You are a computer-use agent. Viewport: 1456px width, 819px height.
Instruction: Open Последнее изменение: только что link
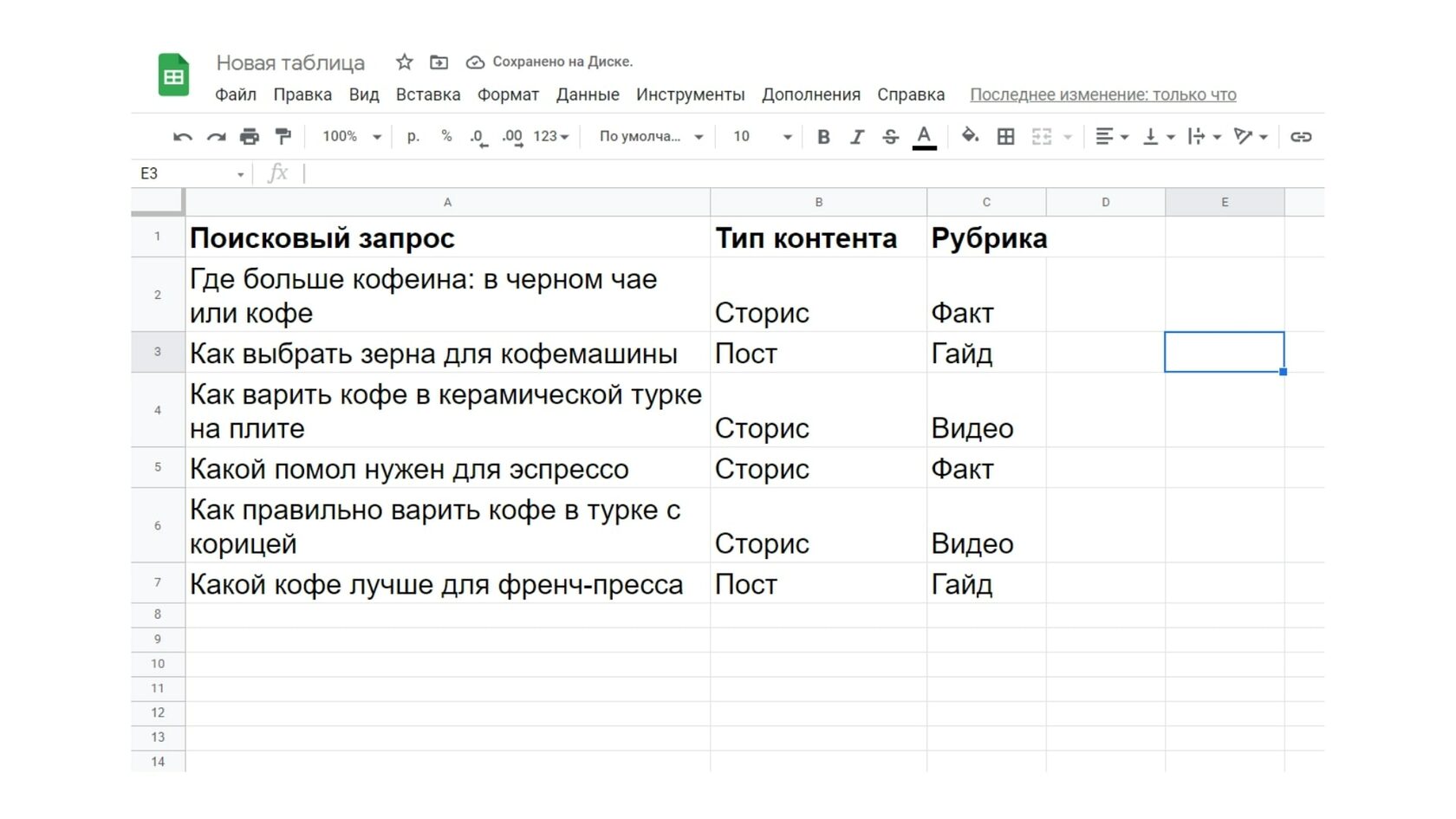(x=1102, y=94)
